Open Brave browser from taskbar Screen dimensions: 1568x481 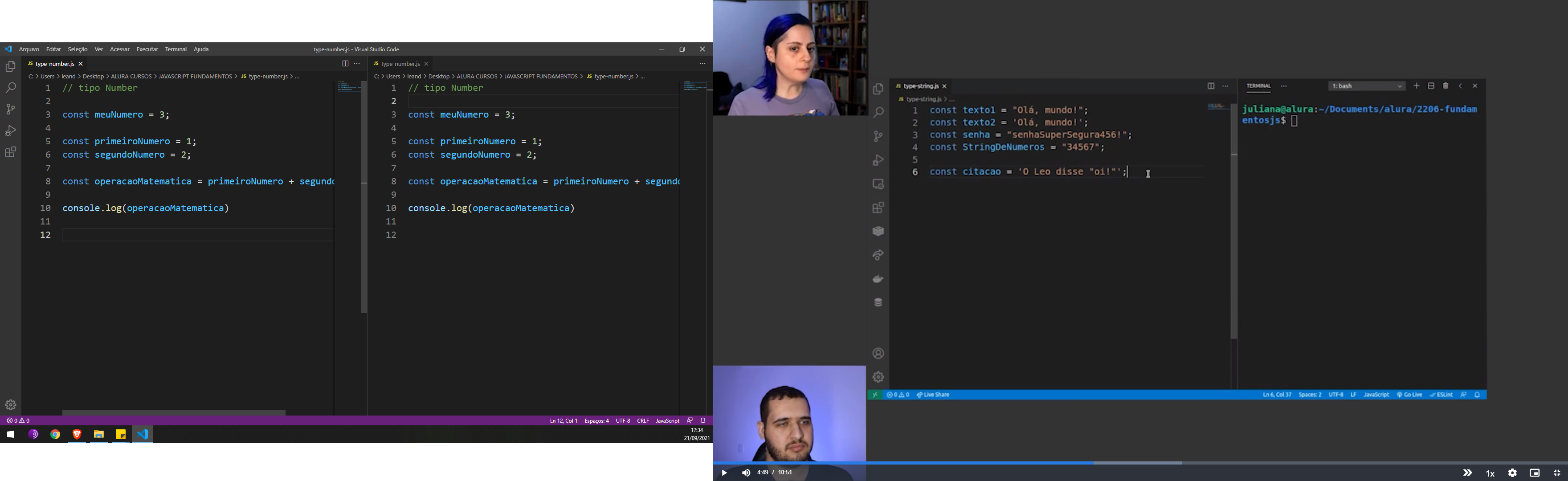coord(77,434)
